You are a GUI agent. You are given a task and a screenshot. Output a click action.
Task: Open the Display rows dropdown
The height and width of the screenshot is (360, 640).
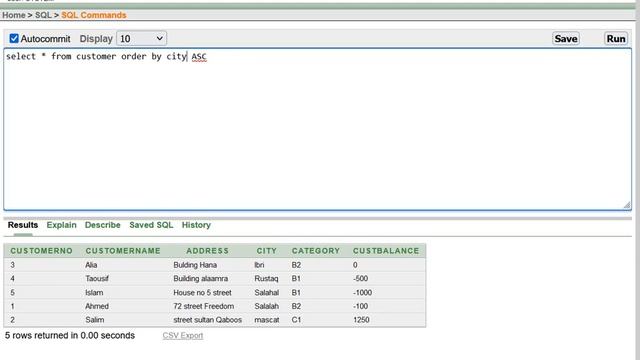click(x=141, y=39)
